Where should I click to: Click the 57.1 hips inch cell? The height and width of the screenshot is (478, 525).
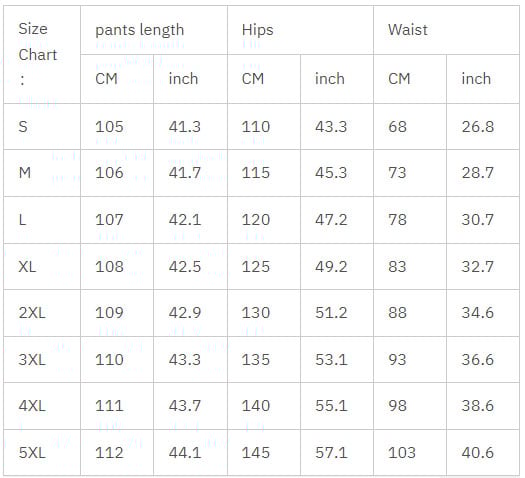[x=337, y=453]
